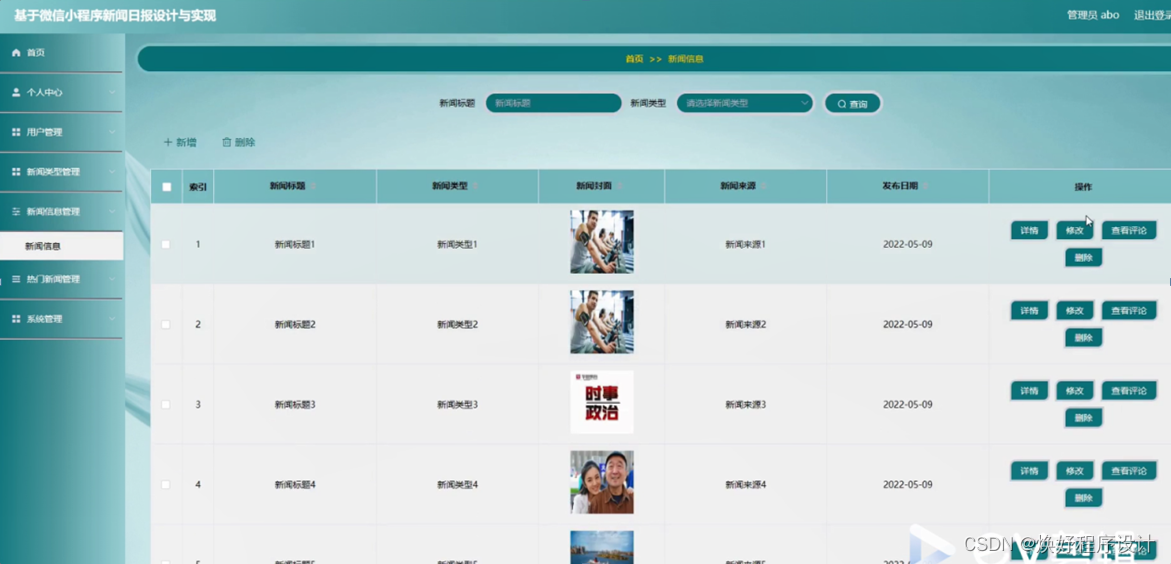Click 修改 for 新闻标题2
This screenshot has width=1171, height=564.
pos(1075,310)
